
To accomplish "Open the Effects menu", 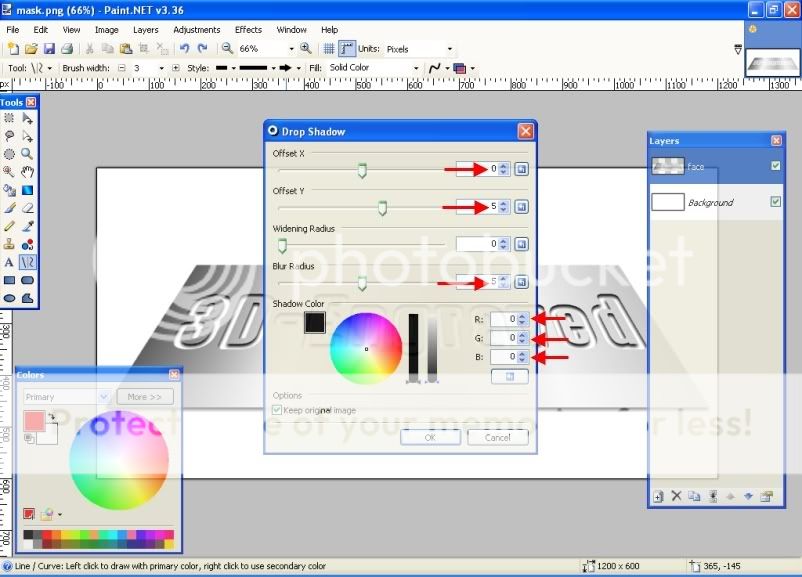I will click(x=247, y=29).
